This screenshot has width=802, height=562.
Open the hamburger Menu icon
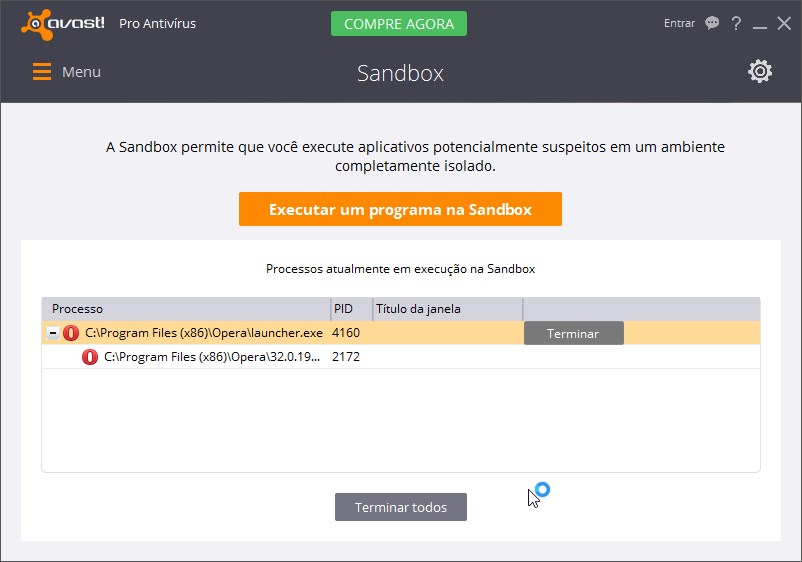42,72
